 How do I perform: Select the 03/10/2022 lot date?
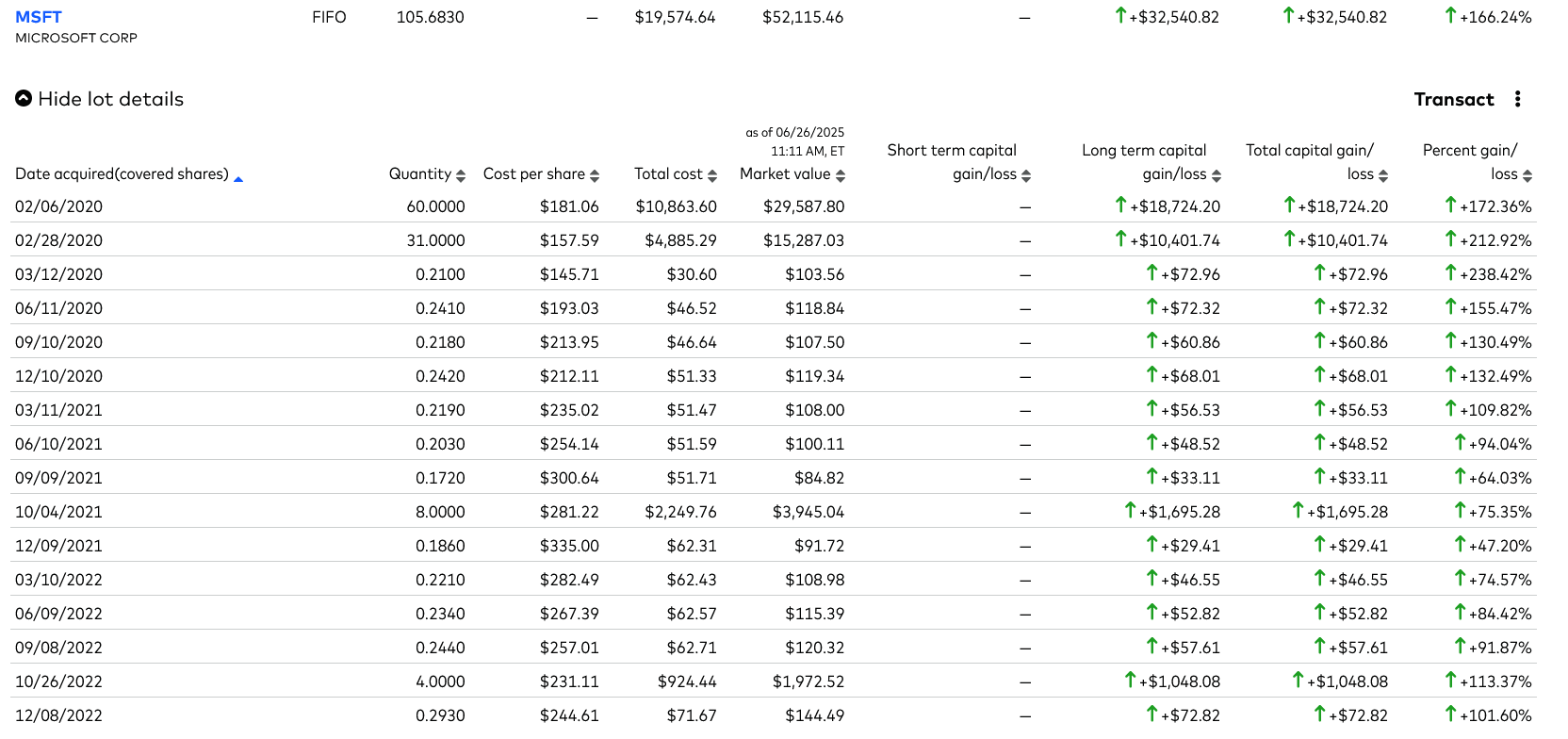tap(58, 580)
